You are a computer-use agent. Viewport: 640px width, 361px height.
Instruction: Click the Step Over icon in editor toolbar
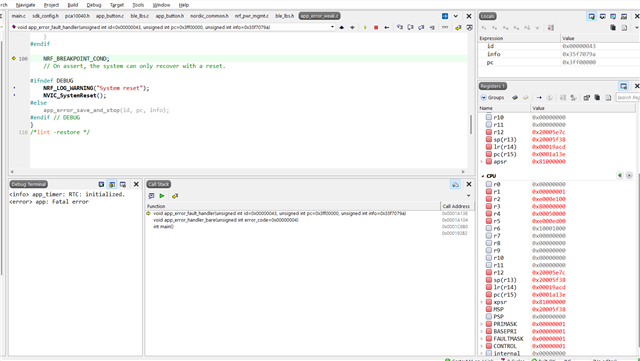tap(411, 27)
